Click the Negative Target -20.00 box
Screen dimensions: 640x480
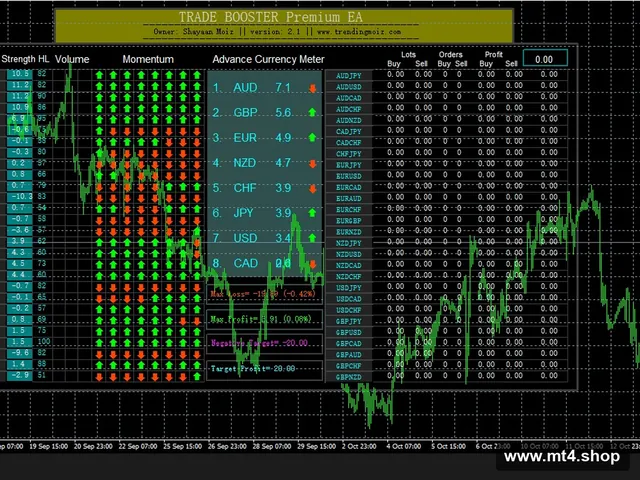tap(264, 343)
